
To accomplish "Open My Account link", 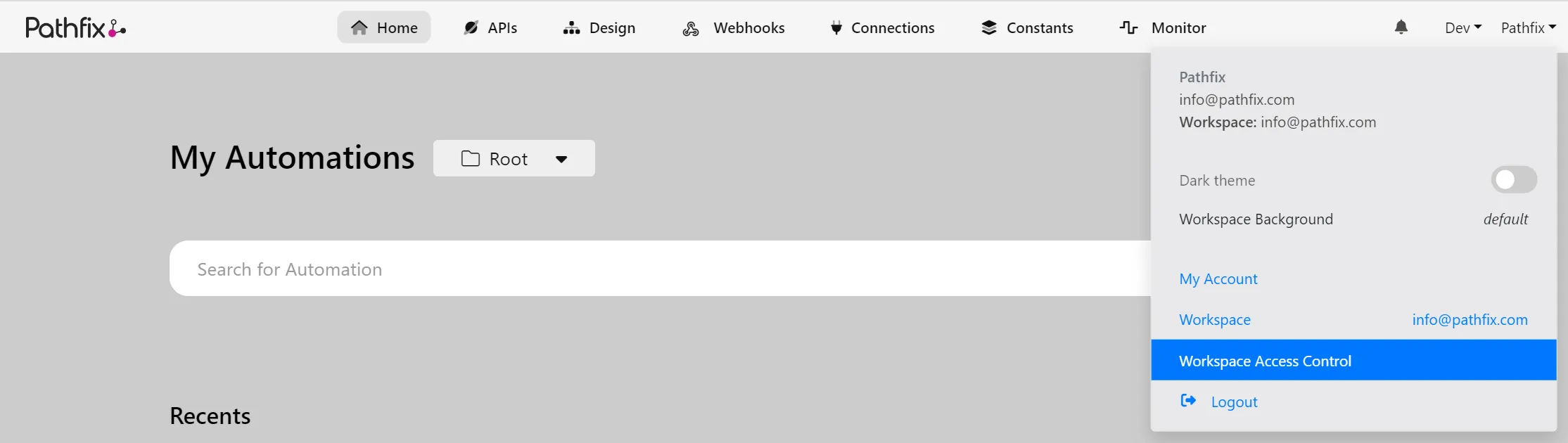I will tap(1218, 279).
